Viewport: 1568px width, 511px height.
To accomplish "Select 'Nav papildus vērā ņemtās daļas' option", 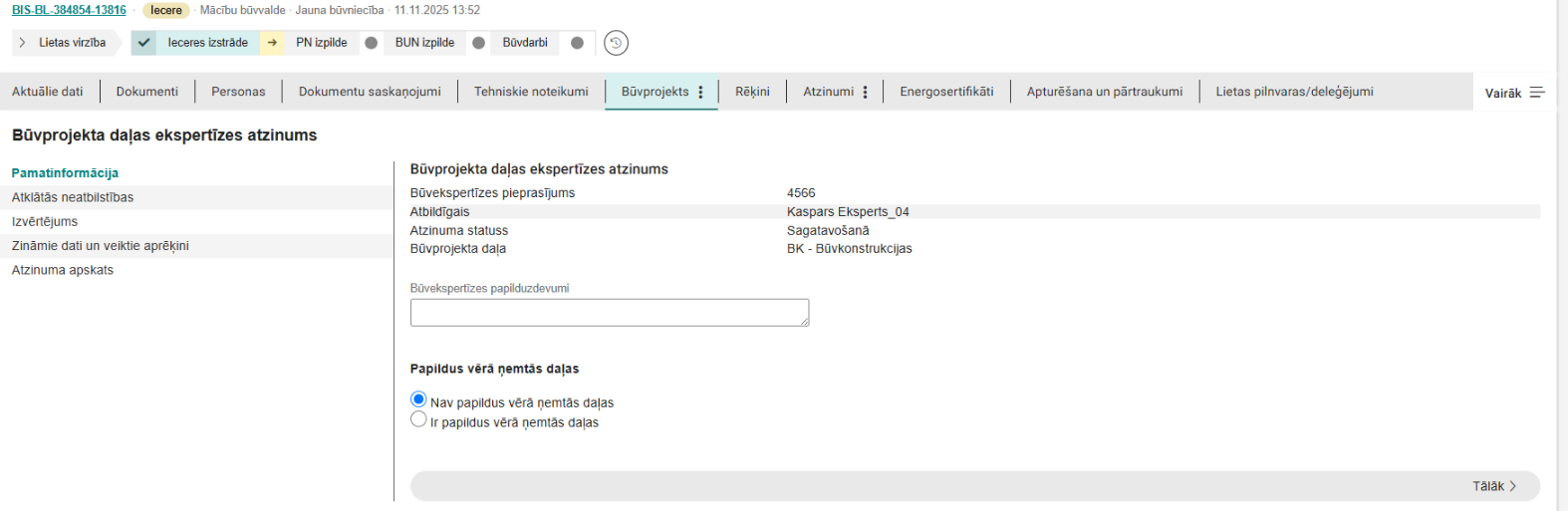I will tap(418, 399).
